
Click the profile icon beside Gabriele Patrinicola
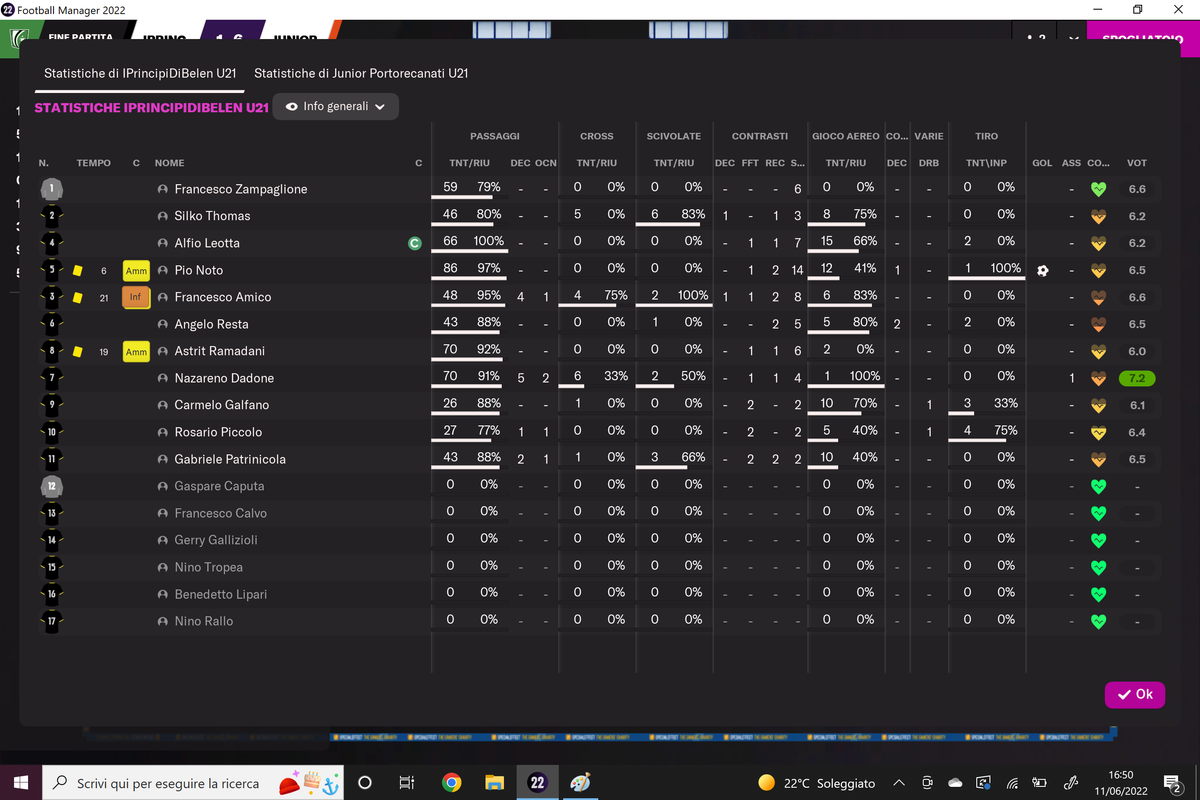point(162,459)
